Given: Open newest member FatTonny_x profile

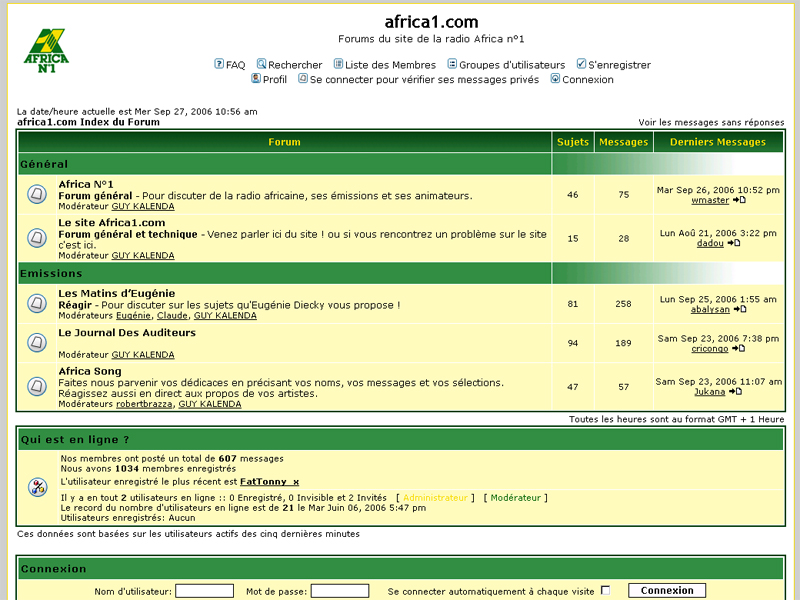Looking at the screenshot, I should tap(269, 482).
